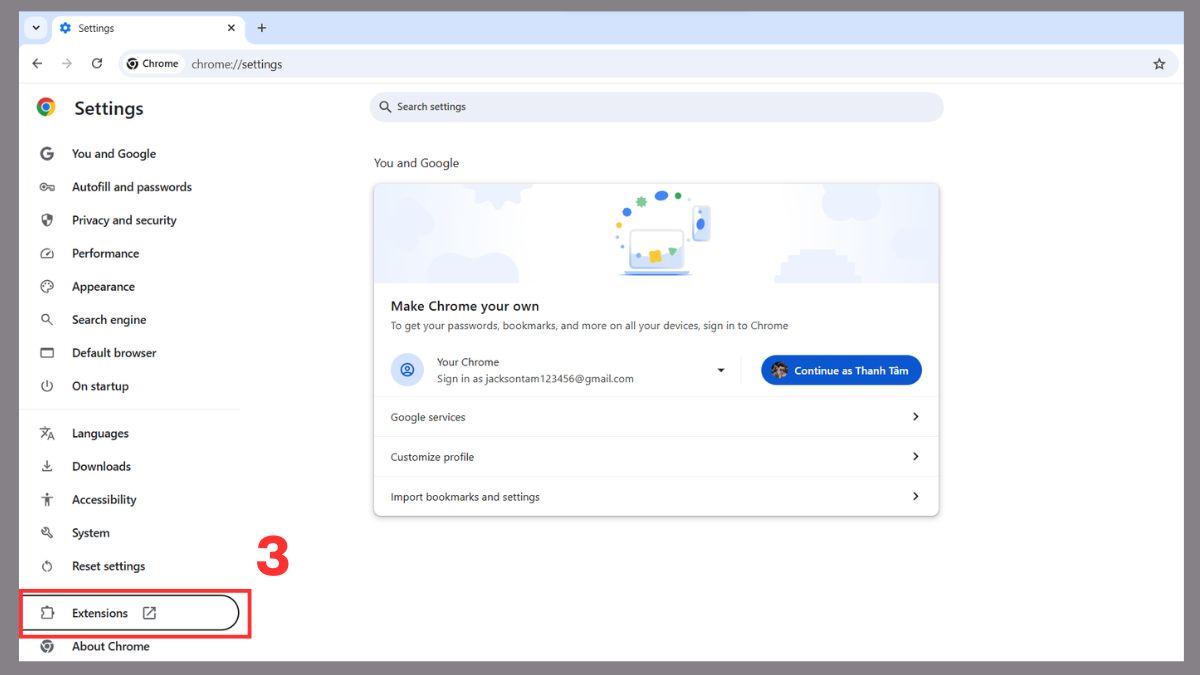The image size is (1200, 675).
Task: Click the Search engine magnifier icon
Action: coord(46,320)
